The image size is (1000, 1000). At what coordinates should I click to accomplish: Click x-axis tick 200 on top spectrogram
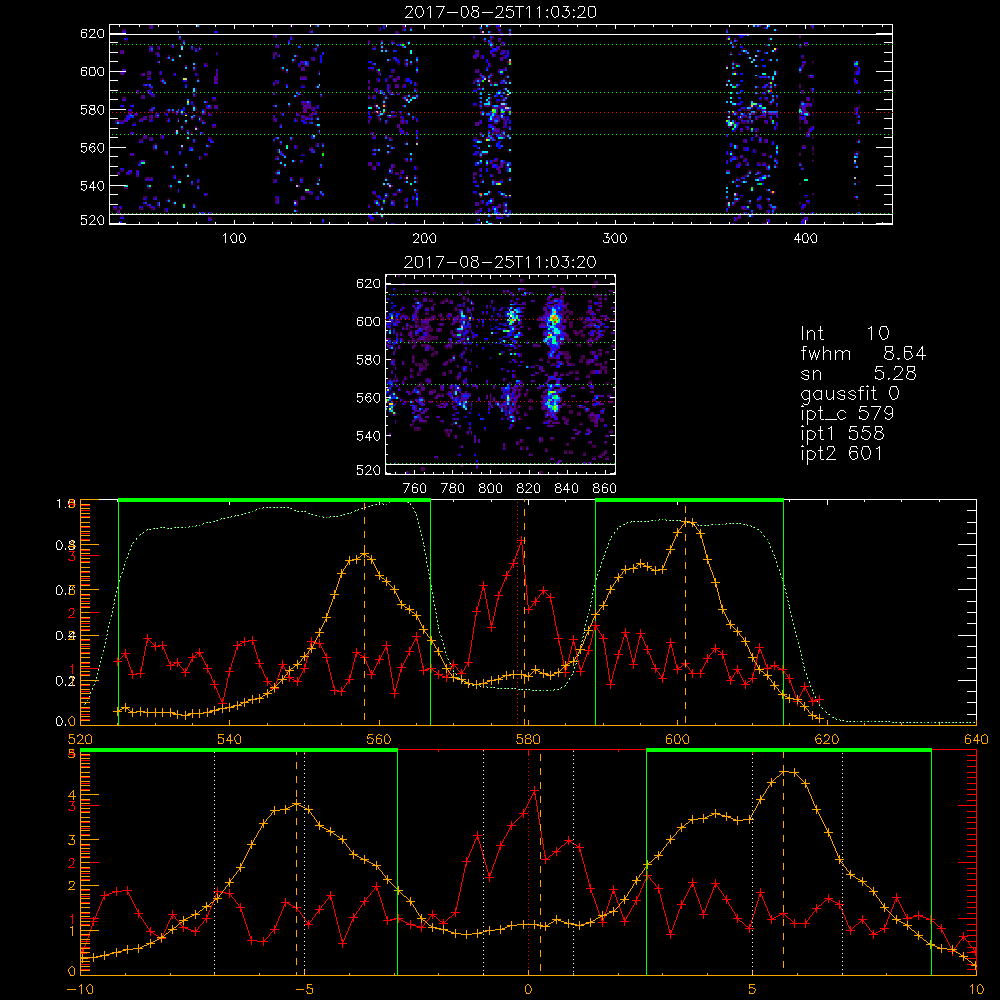tap(424, 239)
